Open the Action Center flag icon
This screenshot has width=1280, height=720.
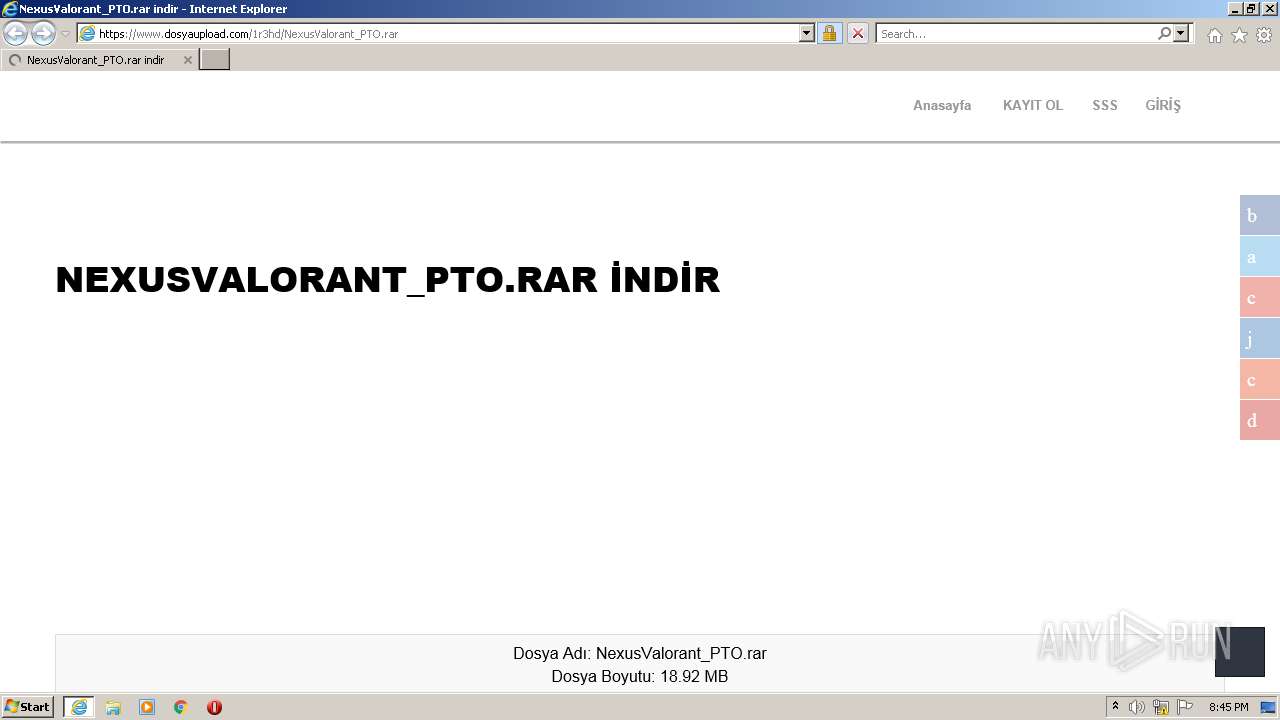click(1185, 707)
